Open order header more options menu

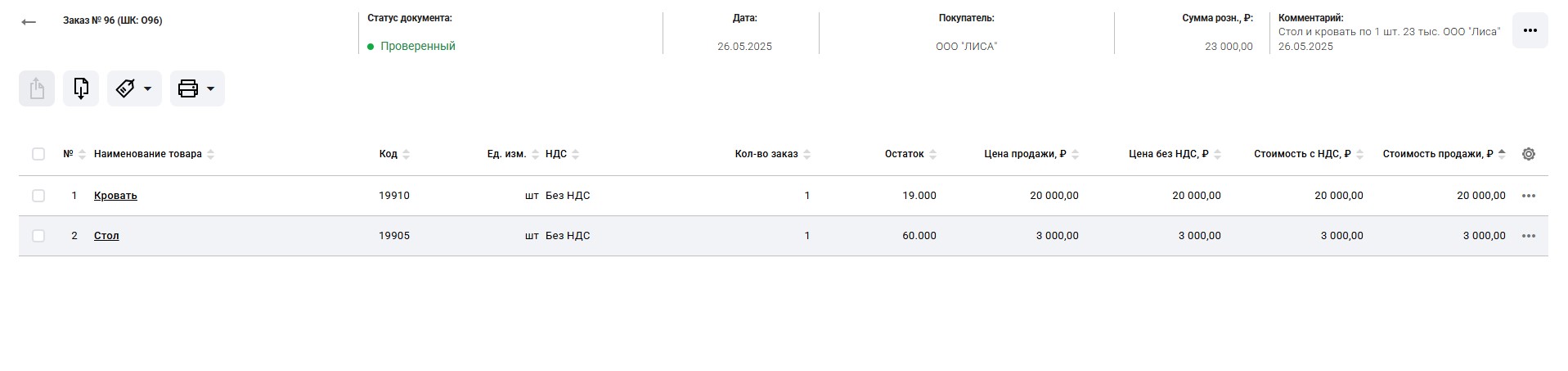[x=1530, y=30]
